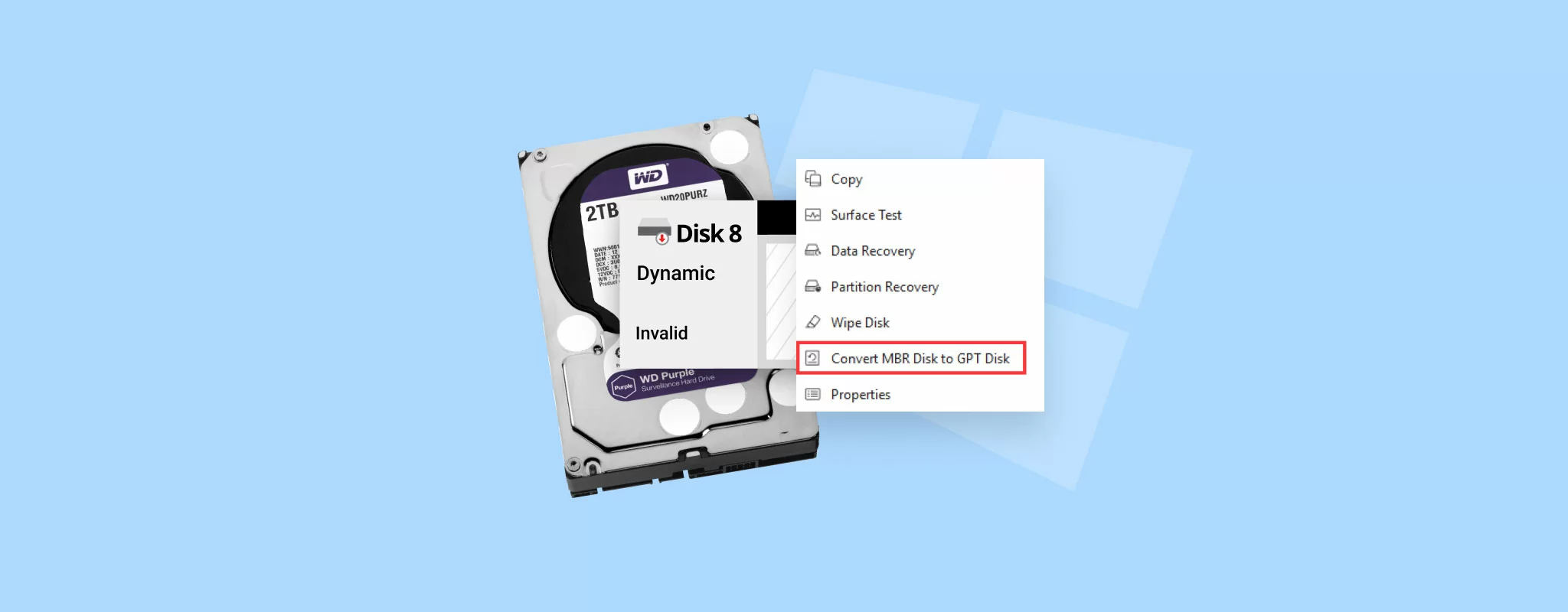Image resolution: width=1568 pixels, height=612 pixels.
Task: Click the Partition Recovery icon
Action: tap(813, 287)
